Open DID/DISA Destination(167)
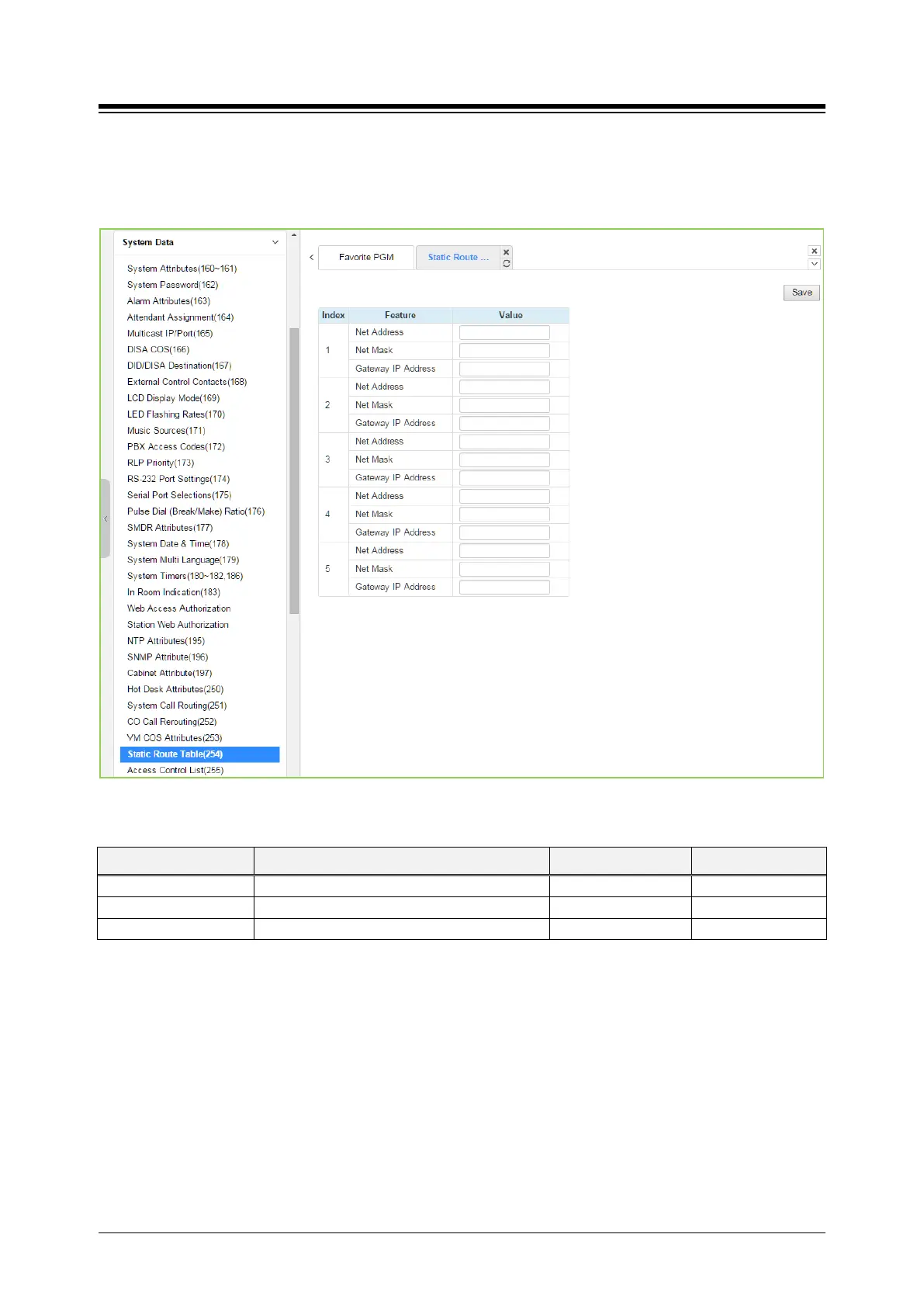This screenshot has height=1307, width=924. (x=179, y=366)
